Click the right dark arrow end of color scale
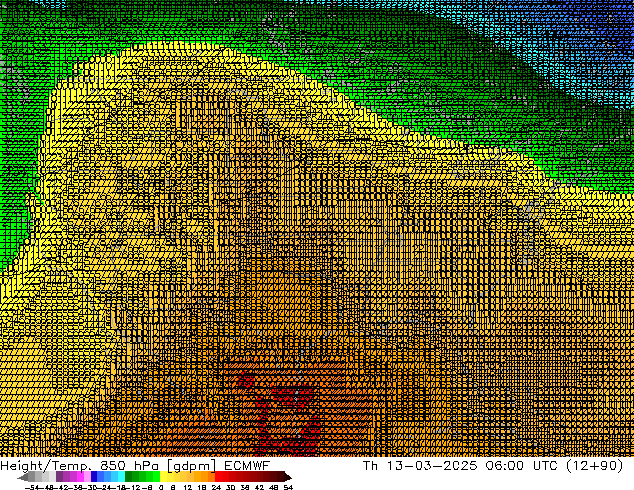The height and width of the screenshot is (490, 634). click(x=288, y=477)
